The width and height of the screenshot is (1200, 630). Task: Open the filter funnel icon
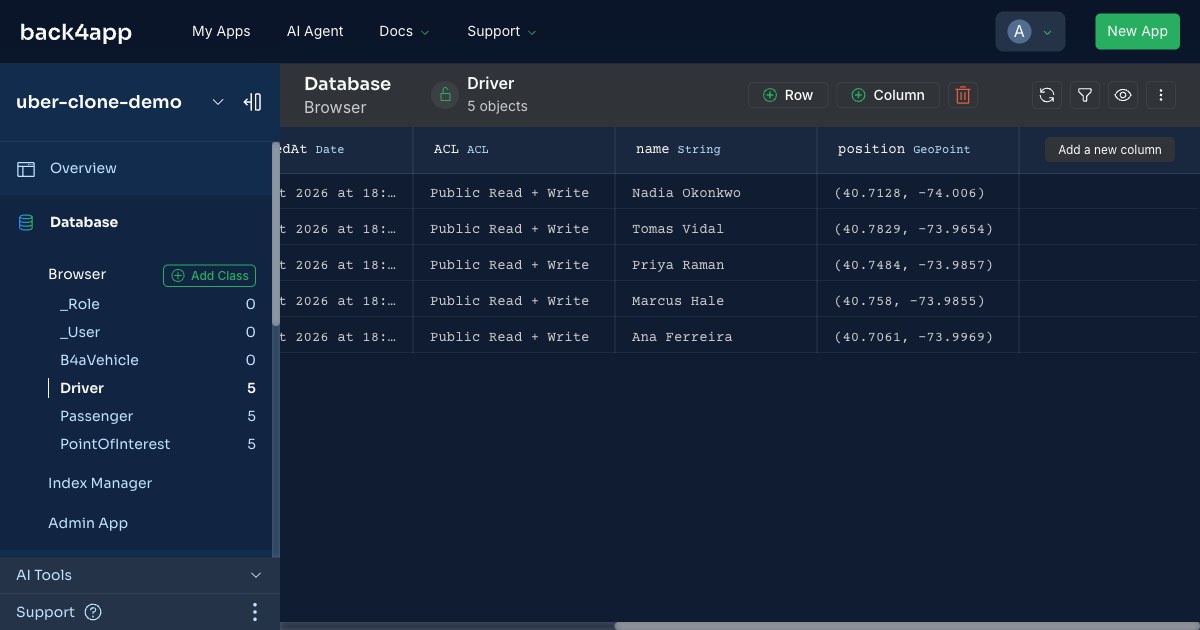coord(1085,95)
